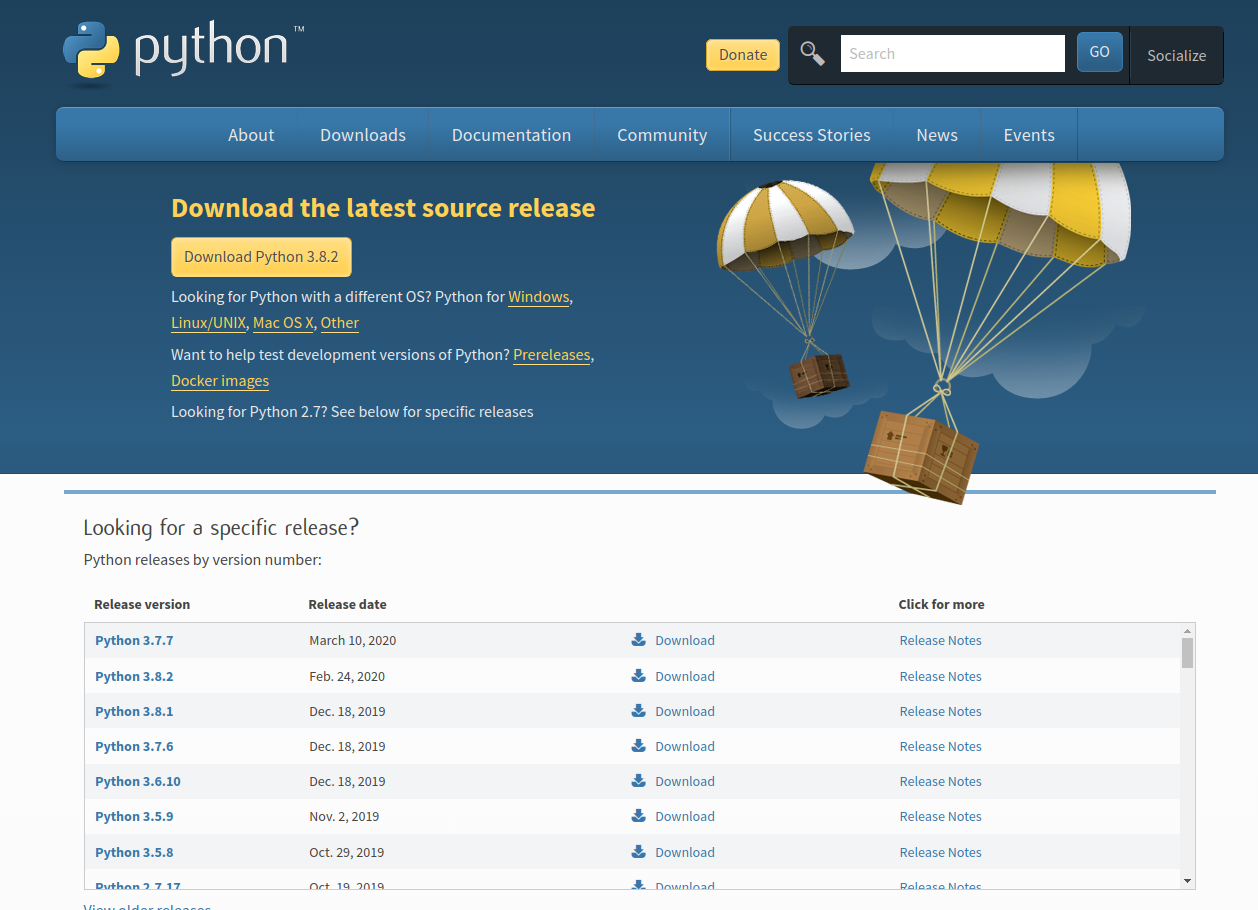Click the releases list scrollbar thumb
Screen dimensions: 1258x910
pos(1187,653)
